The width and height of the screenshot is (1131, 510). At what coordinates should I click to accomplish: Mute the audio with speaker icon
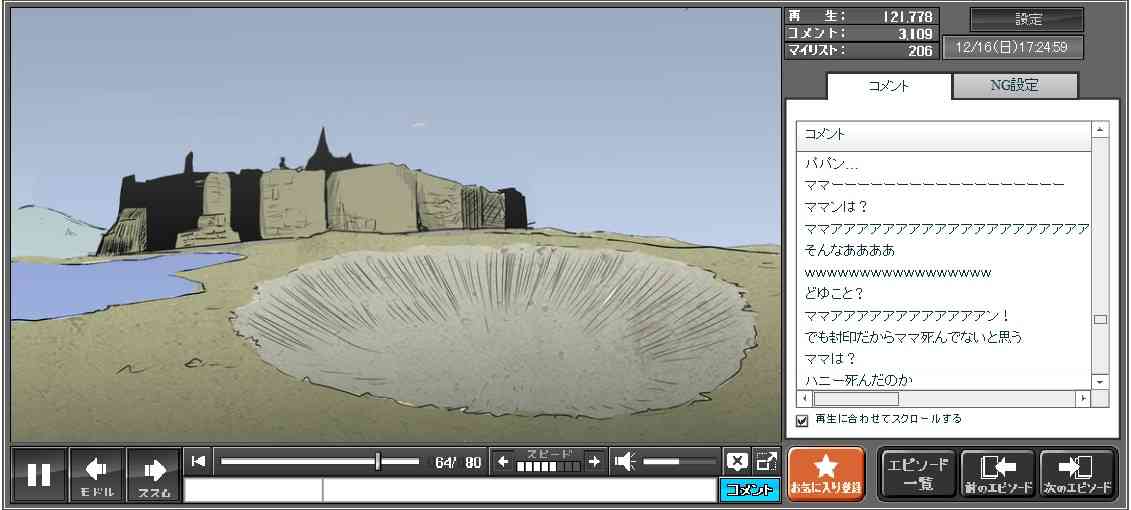[x=625, y=461]
